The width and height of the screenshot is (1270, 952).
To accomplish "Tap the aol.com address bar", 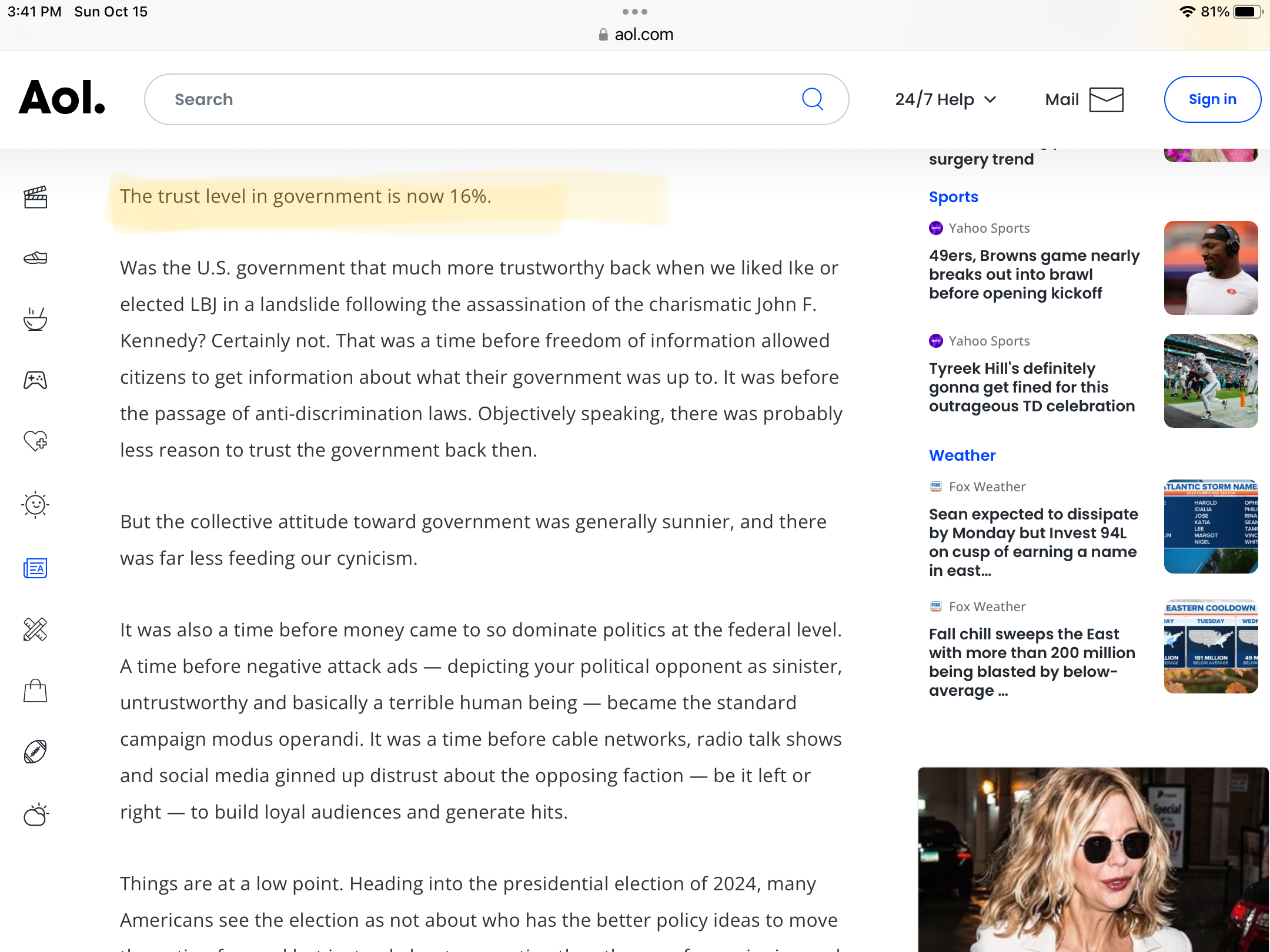I will pos(635,35).
